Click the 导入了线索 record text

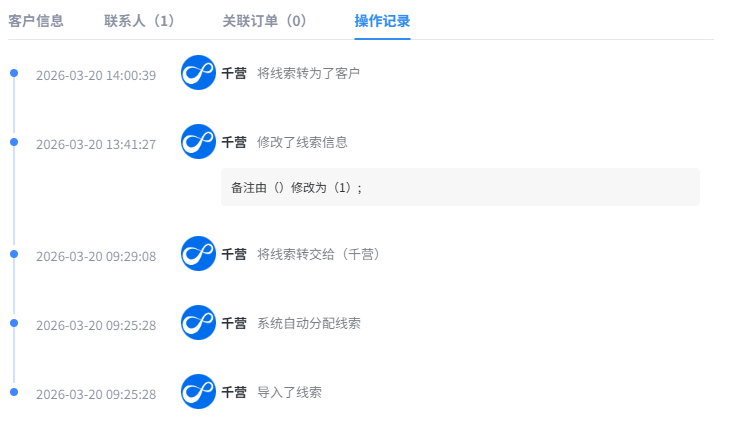[289, 392]
